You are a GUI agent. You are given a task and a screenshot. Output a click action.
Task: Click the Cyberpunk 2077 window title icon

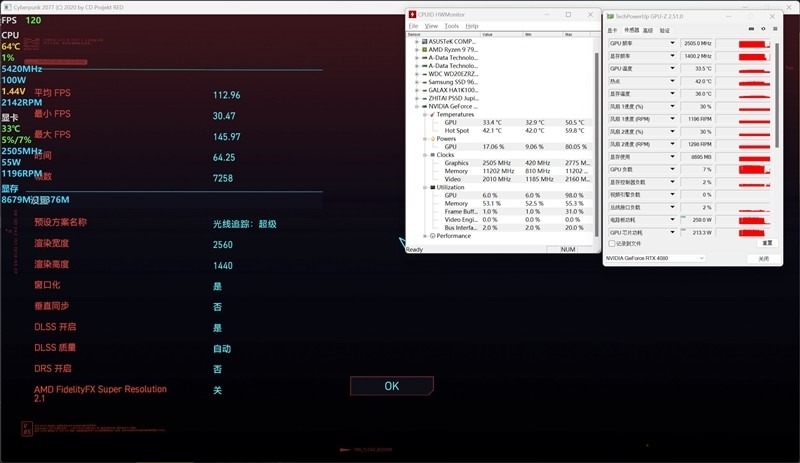click(x=7, y=7)
